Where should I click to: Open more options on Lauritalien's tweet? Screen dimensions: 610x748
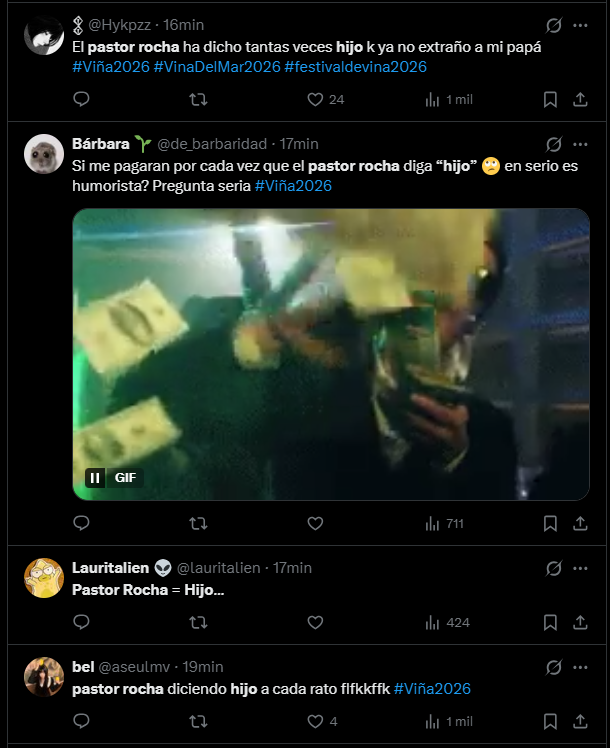coord(581,567)
